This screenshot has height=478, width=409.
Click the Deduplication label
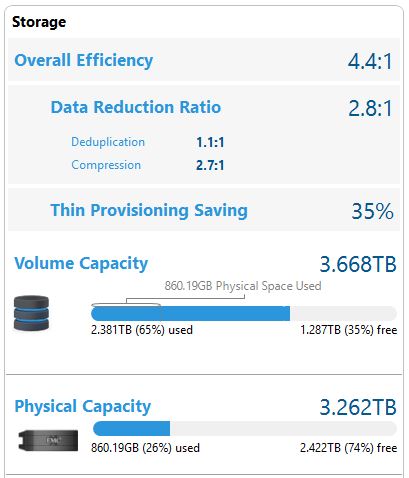point(108,142)
